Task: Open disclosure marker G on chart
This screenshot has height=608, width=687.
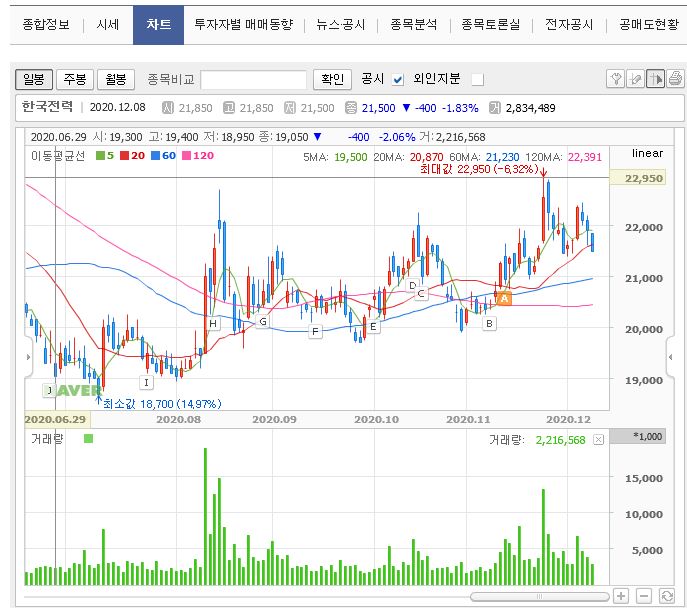Action: point(262,322)
